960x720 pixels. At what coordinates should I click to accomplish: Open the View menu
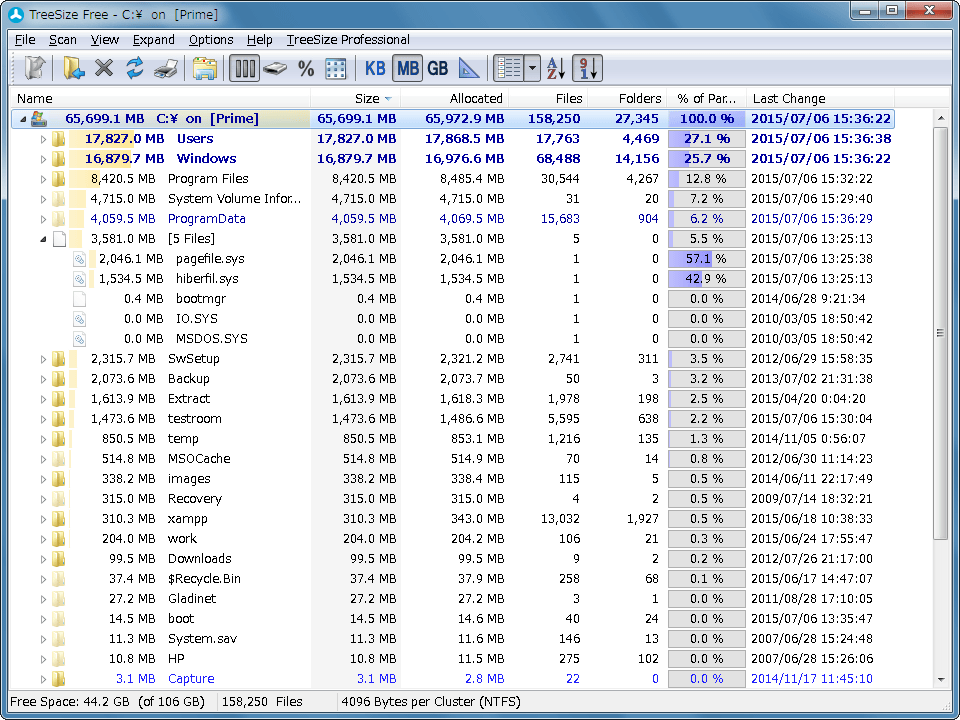click(x=105, y=40)
